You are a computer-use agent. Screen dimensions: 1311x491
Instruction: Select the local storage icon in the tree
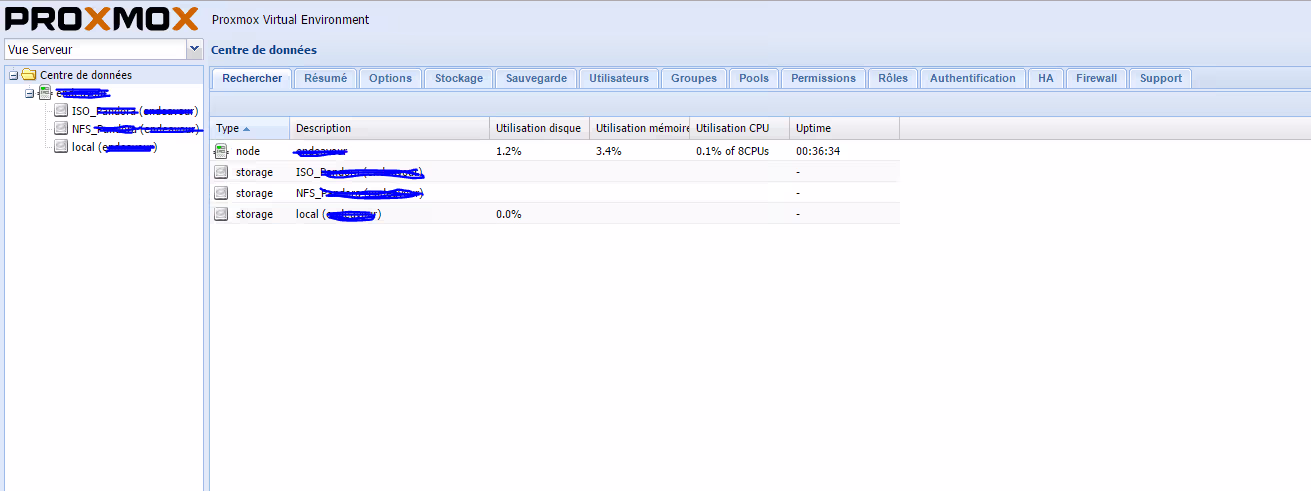click(x=61, y=147)
